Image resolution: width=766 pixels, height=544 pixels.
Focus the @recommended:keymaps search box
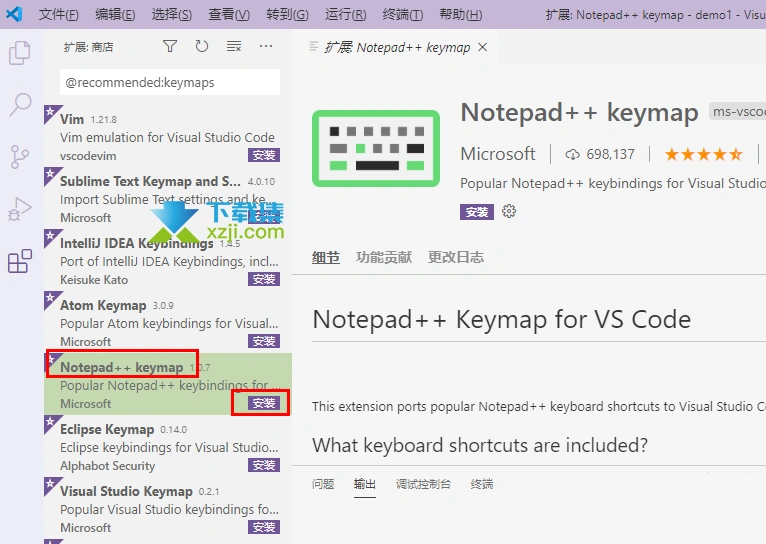(170, 82)
